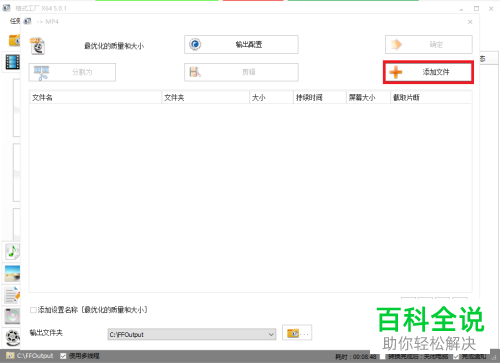Sort by 截取片断 column header
500x364 pixels.
click(431, 97)
